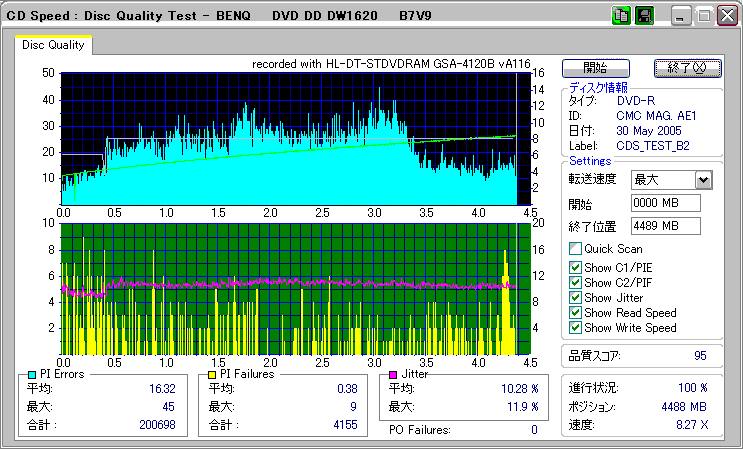Disable Show Jitter checkbox
This screenshot has height=449, width=743.
575,298
